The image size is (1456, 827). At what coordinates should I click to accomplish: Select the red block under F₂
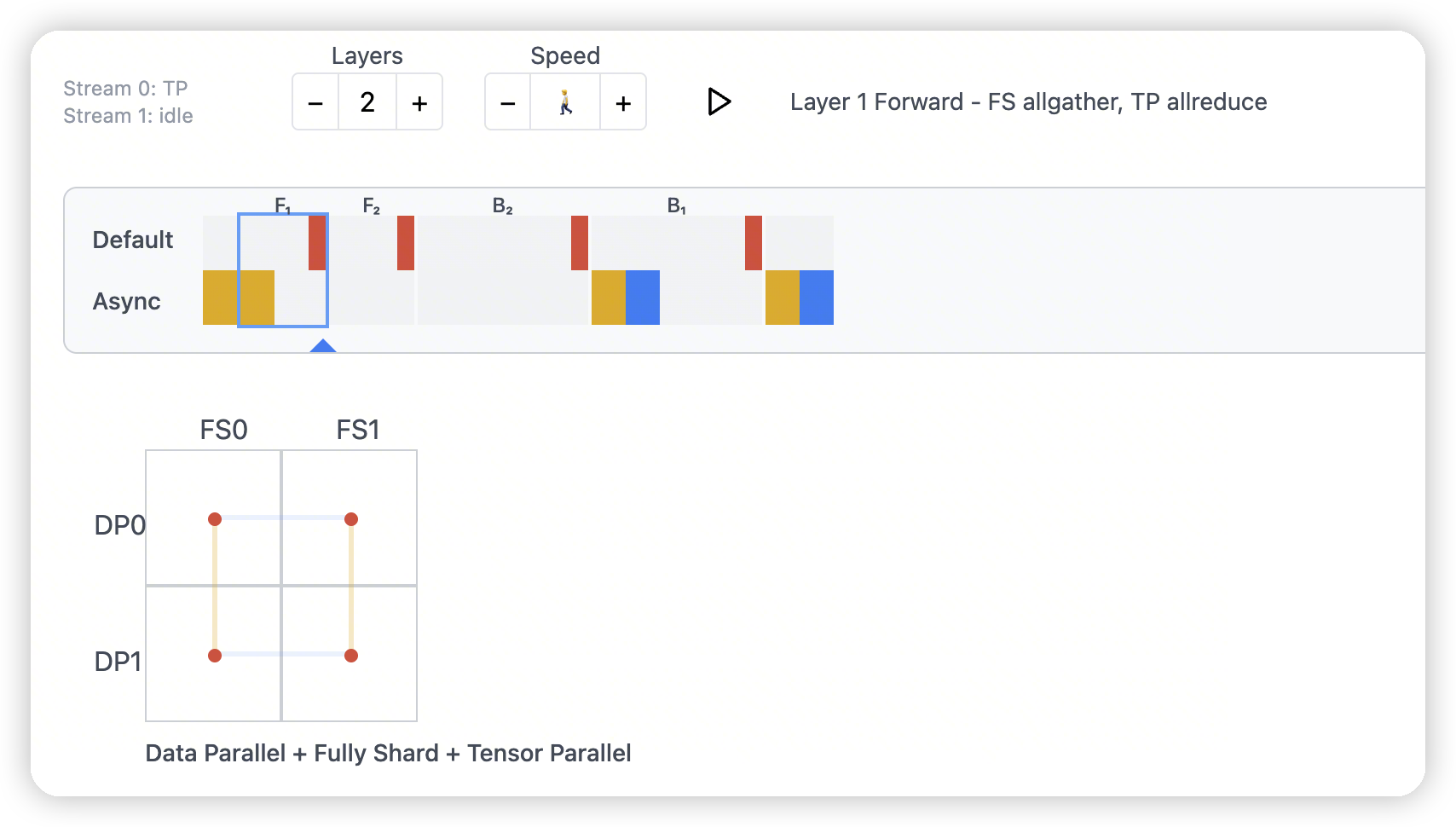[x=406, y=243]
